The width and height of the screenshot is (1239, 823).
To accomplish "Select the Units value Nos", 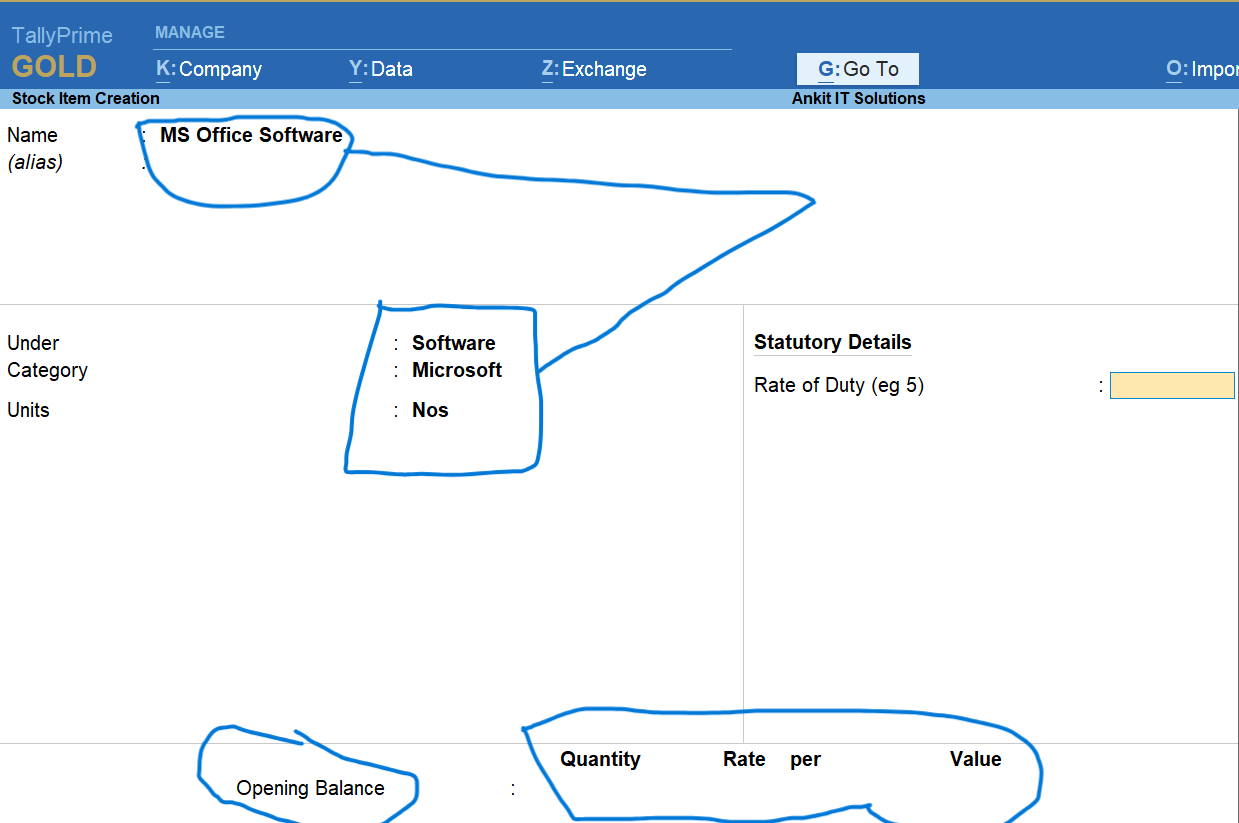I will click(x=430, y=410).
